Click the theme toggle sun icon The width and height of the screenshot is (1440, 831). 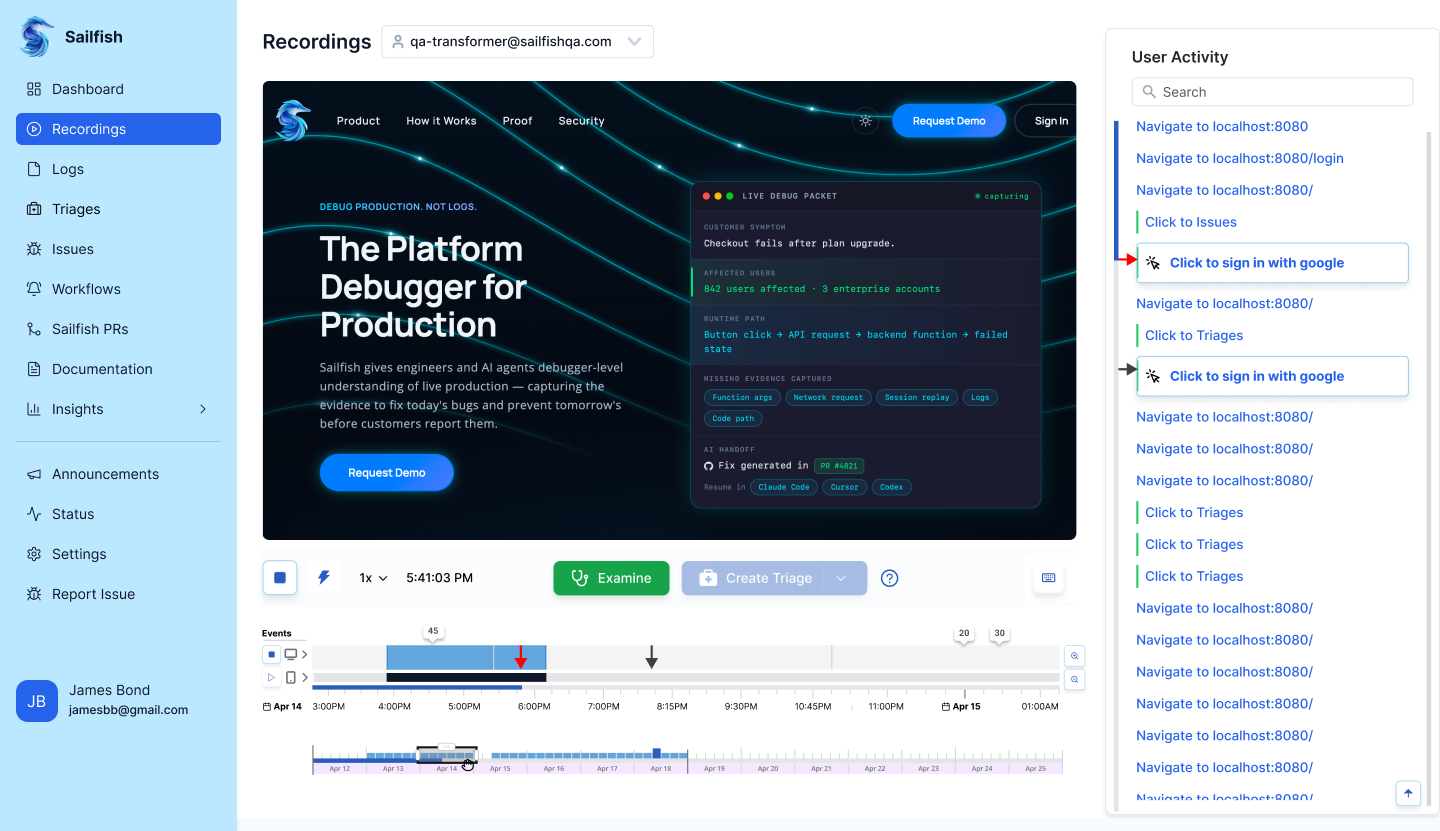[x=865, y=121]
